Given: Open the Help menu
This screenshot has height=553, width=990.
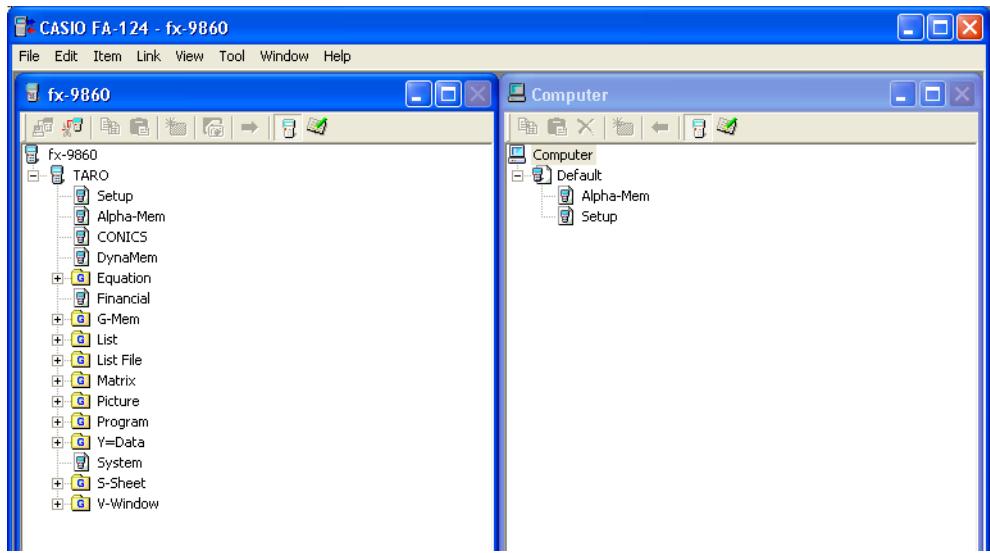Looking at the screenshot, I should pos(337,56).
